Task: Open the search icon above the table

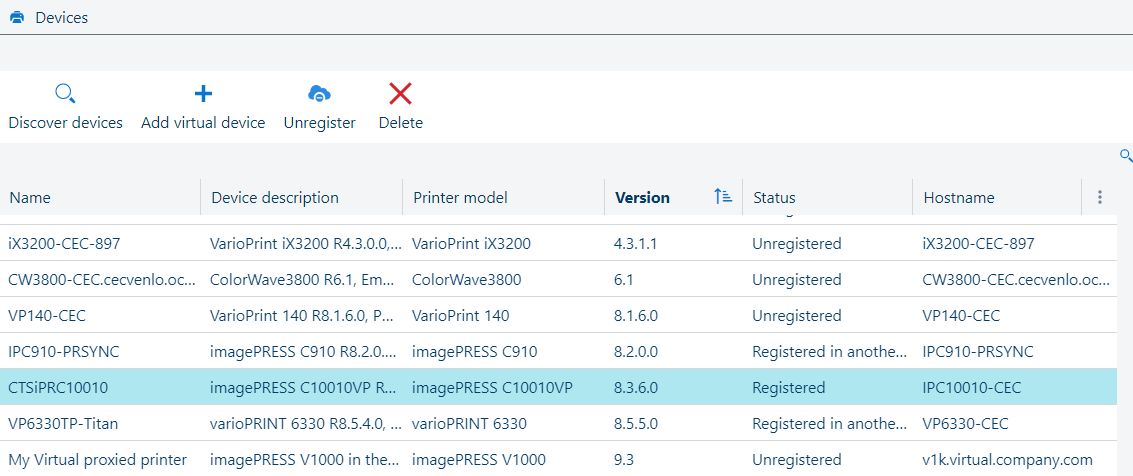Action: (x=1125, y=155)
